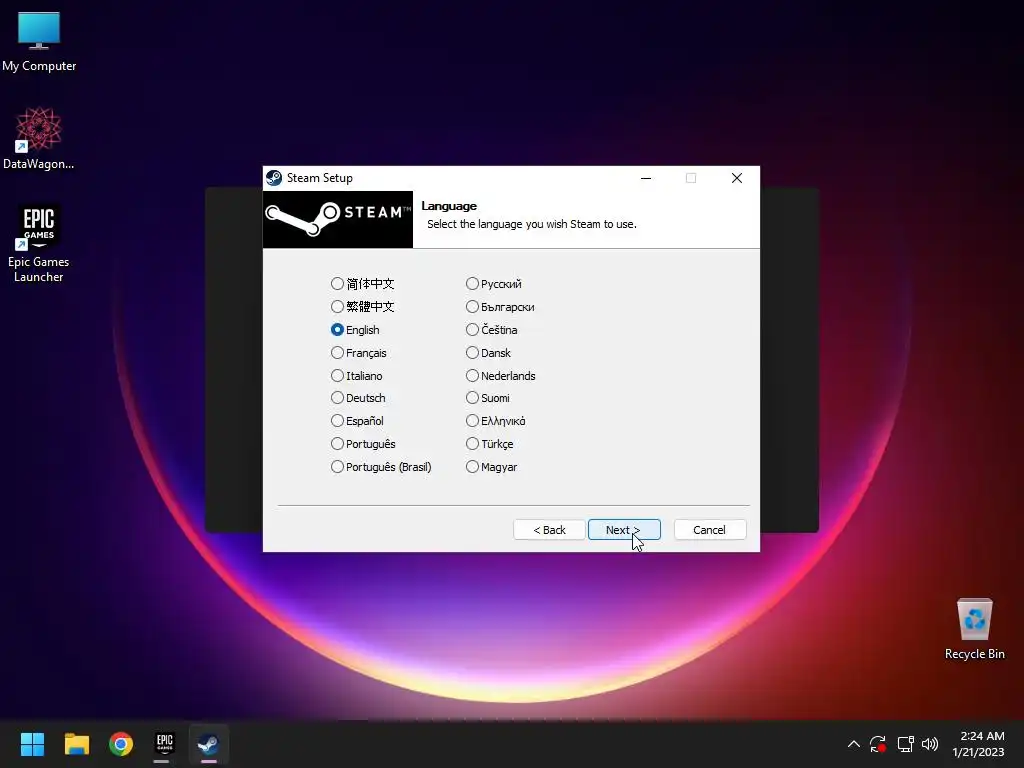Choose Suomi as the language

[488, 398]
